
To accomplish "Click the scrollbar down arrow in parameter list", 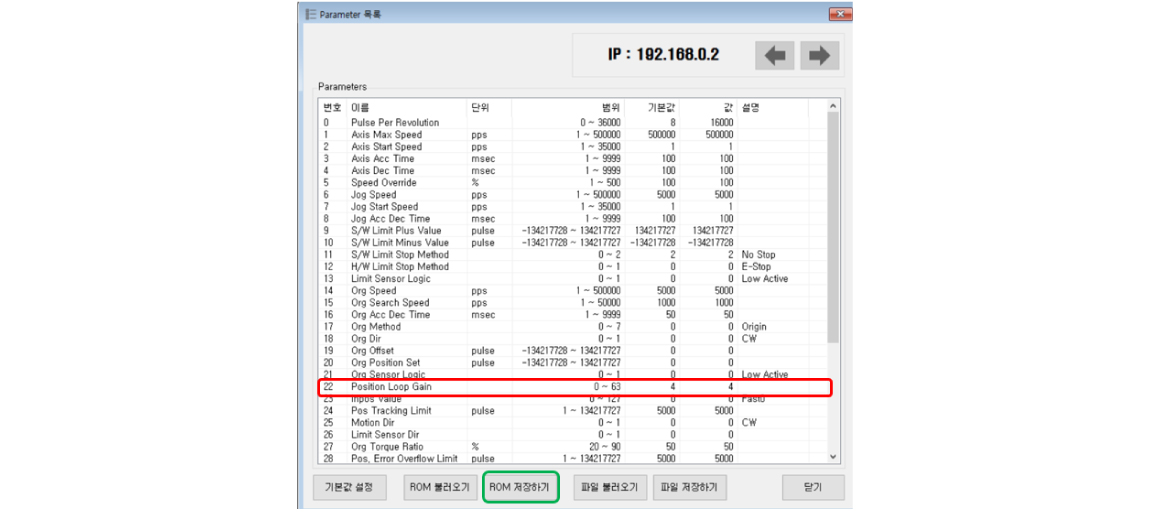I will point(832,457).
